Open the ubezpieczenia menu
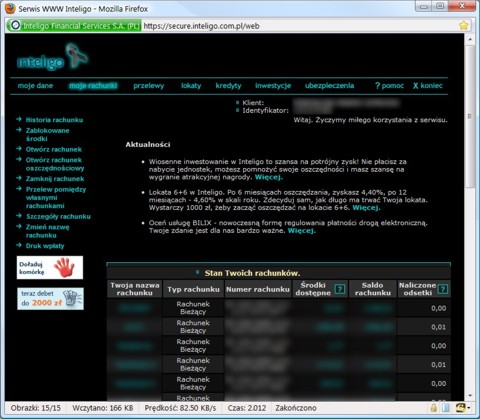 tap(329, 86)
